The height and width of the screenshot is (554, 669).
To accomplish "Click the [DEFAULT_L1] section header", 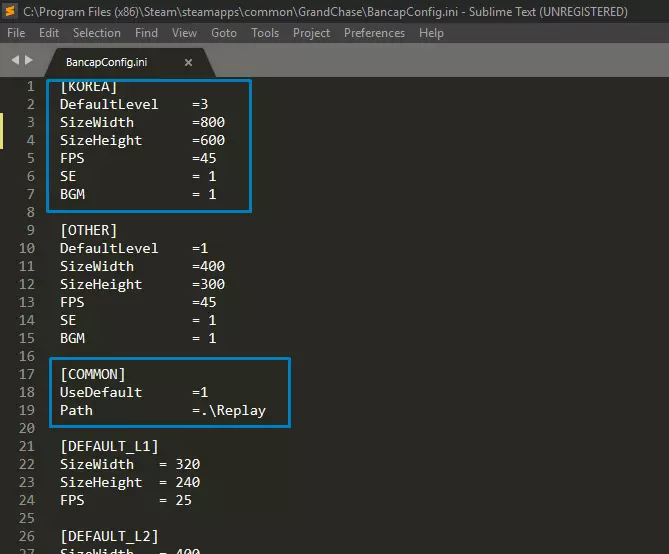I will point(109,446).
